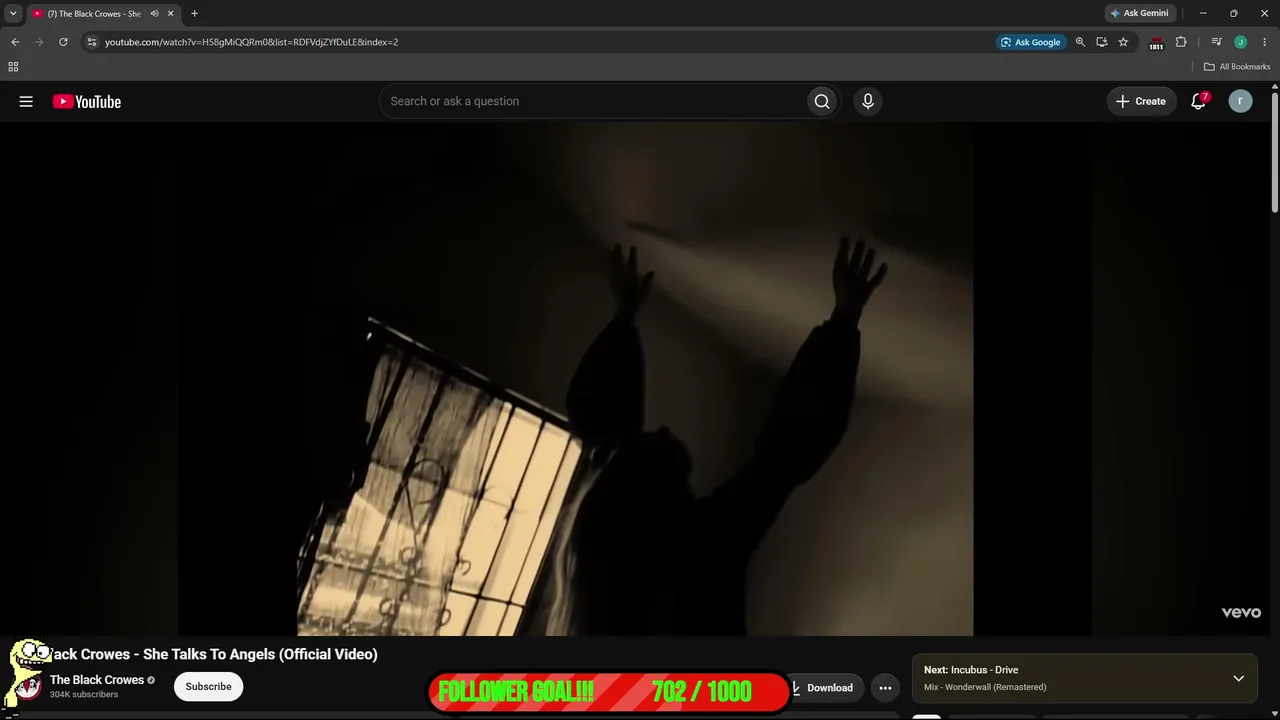Screen dimensions: 1280x720
Task: Expand the Next: Incubus - Drive playlist panel
Action: [1238, 678]
